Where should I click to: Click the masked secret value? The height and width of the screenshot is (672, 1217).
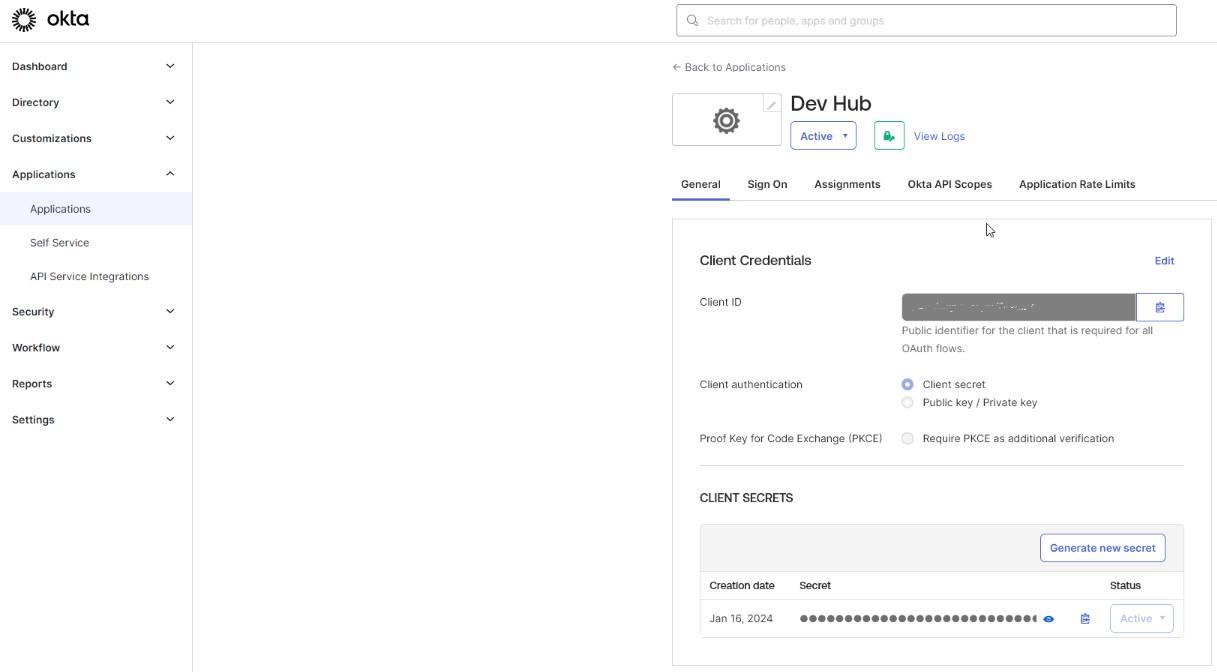[x=918, y=619]
